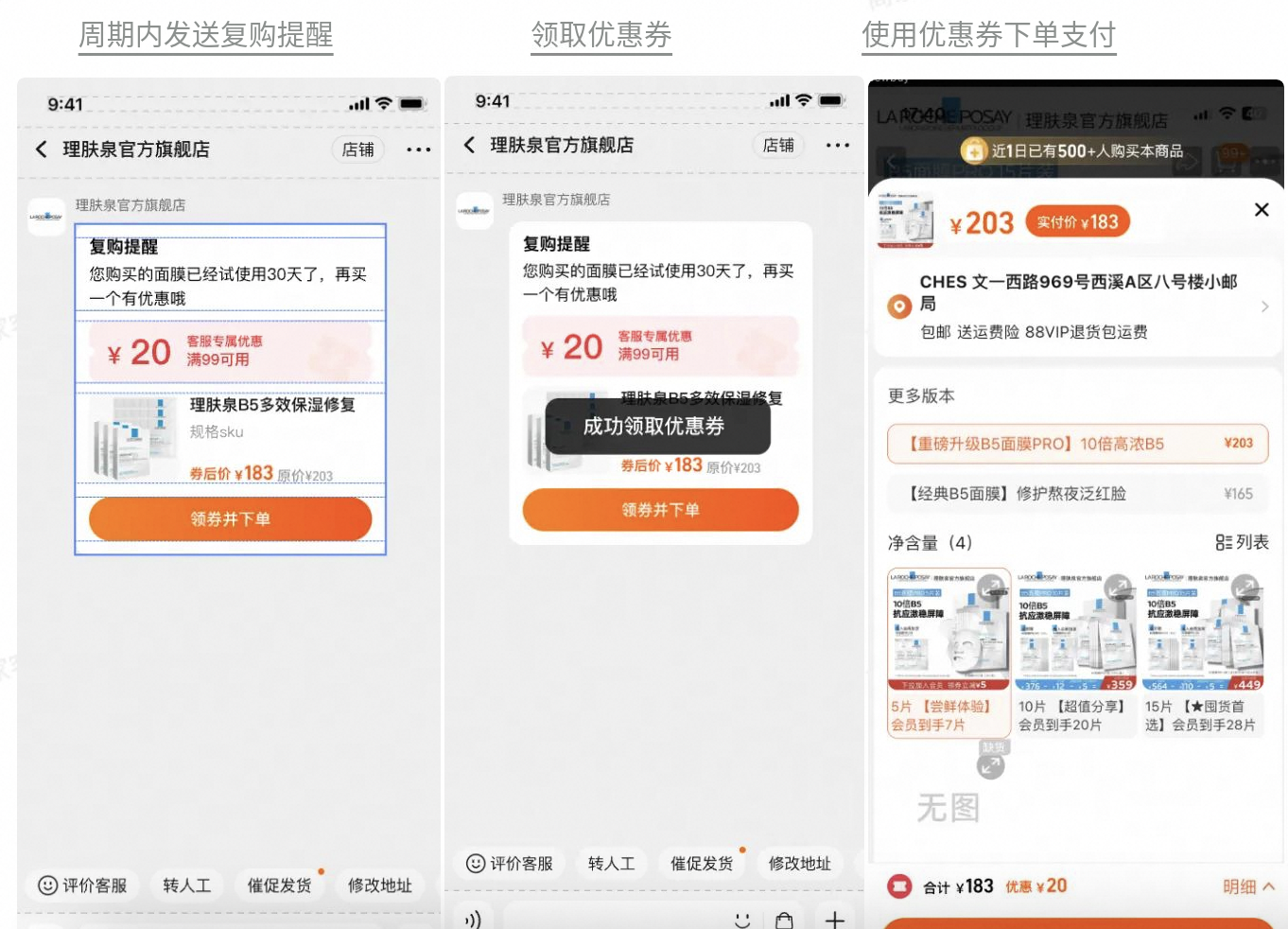Tap 券后价 ¥183 in first card
Image resolution: width=1288 pixels, height=929 pixels.
232,473
